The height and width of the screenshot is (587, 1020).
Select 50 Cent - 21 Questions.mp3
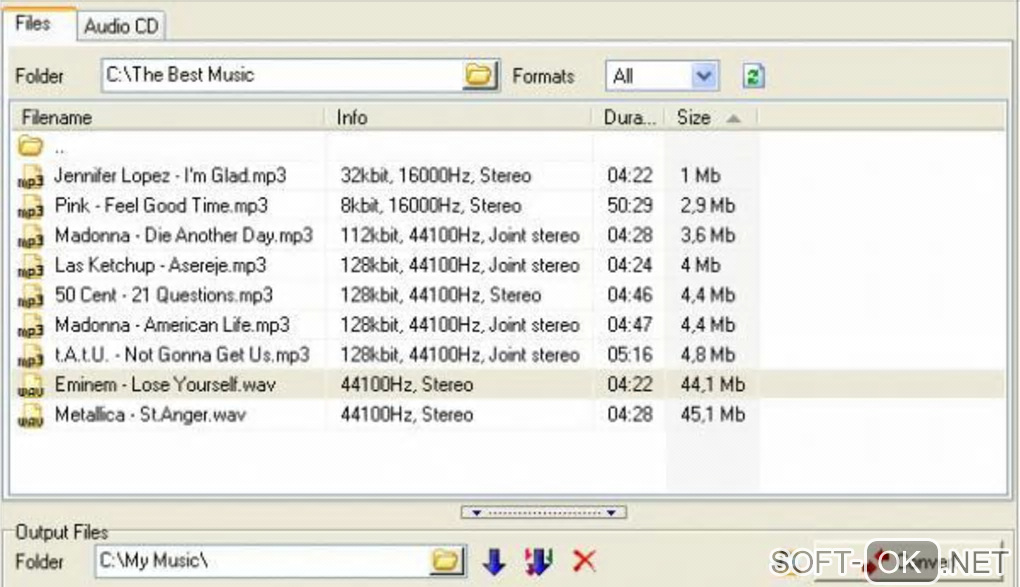point(164,295)
